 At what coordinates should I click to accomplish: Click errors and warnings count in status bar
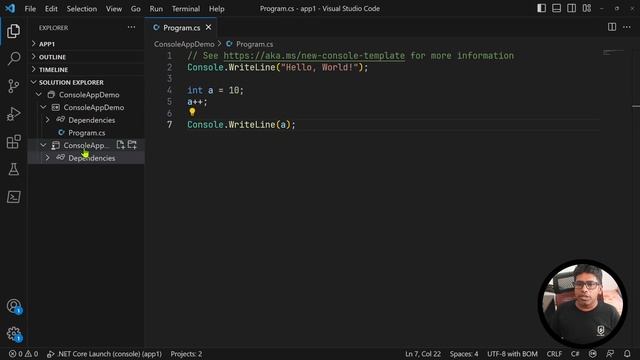(x=23, y=354)
